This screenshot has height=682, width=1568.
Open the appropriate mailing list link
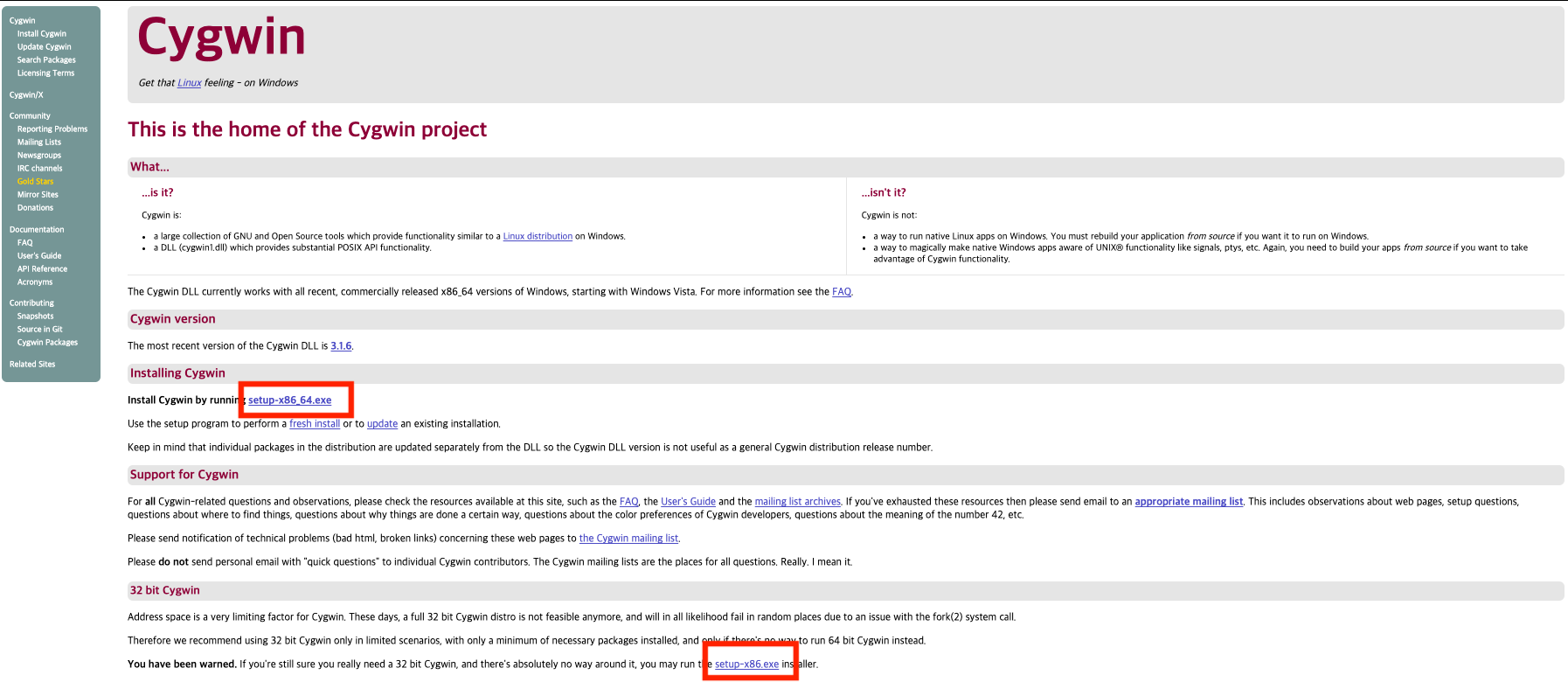point(1189,501)
